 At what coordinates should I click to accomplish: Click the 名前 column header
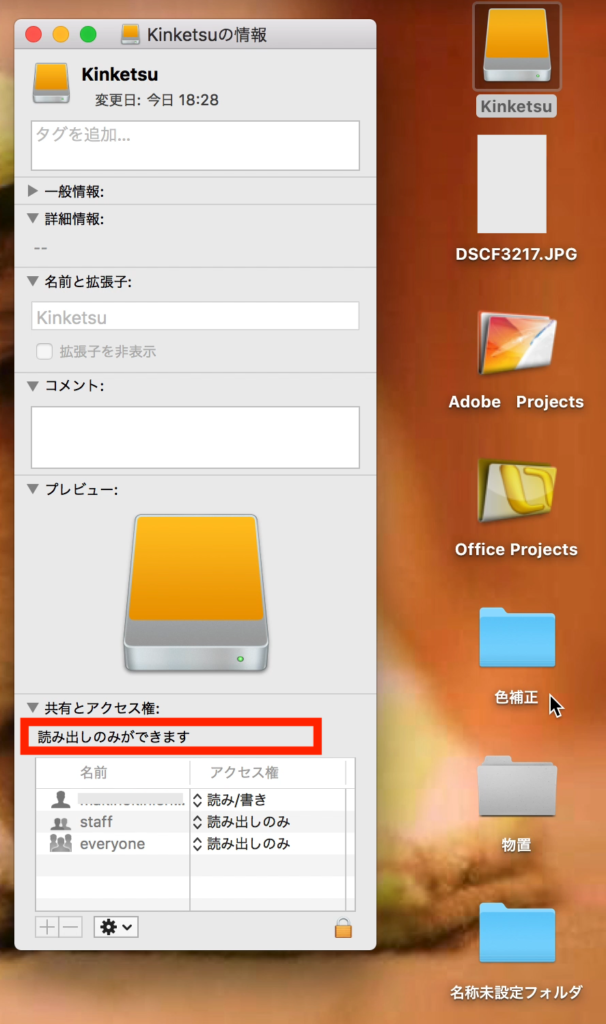pyautogui.click(x=112, y=773)
